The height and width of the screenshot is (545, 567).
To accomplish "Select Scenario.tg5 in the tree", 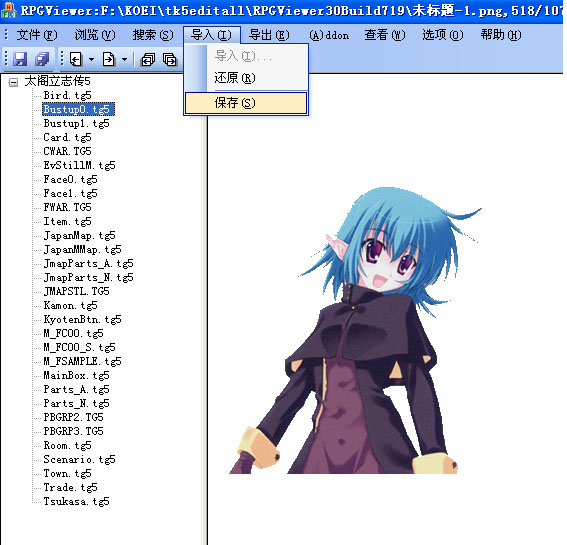I will [x=79, y=459].
